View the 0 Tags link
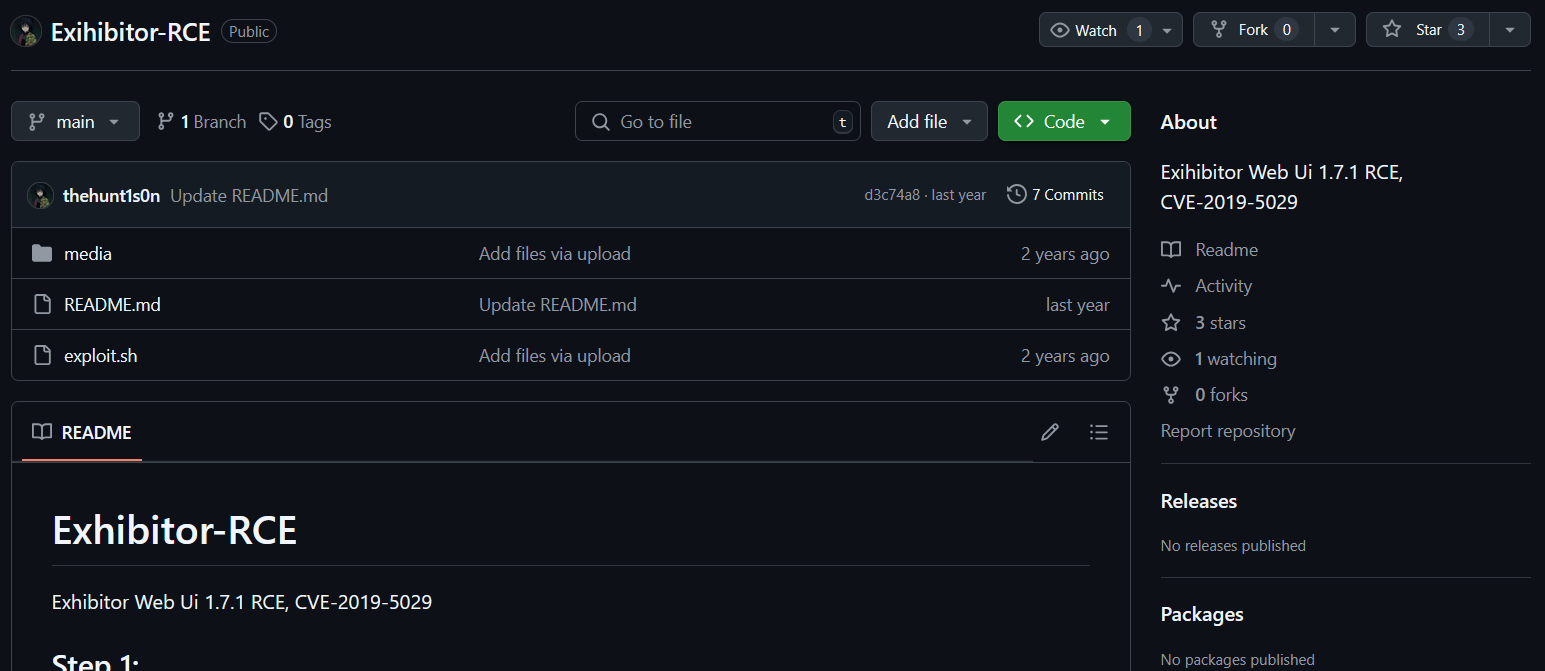 295,122
